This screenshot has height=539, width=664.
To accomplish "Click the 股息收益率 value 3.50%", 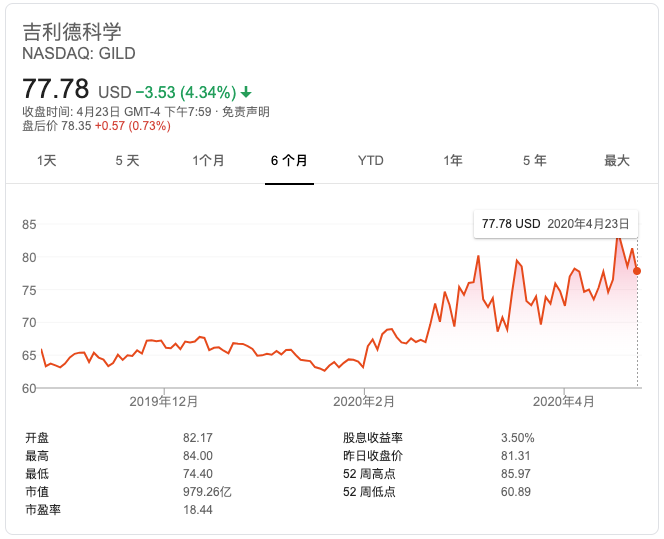I will [517, 438].
